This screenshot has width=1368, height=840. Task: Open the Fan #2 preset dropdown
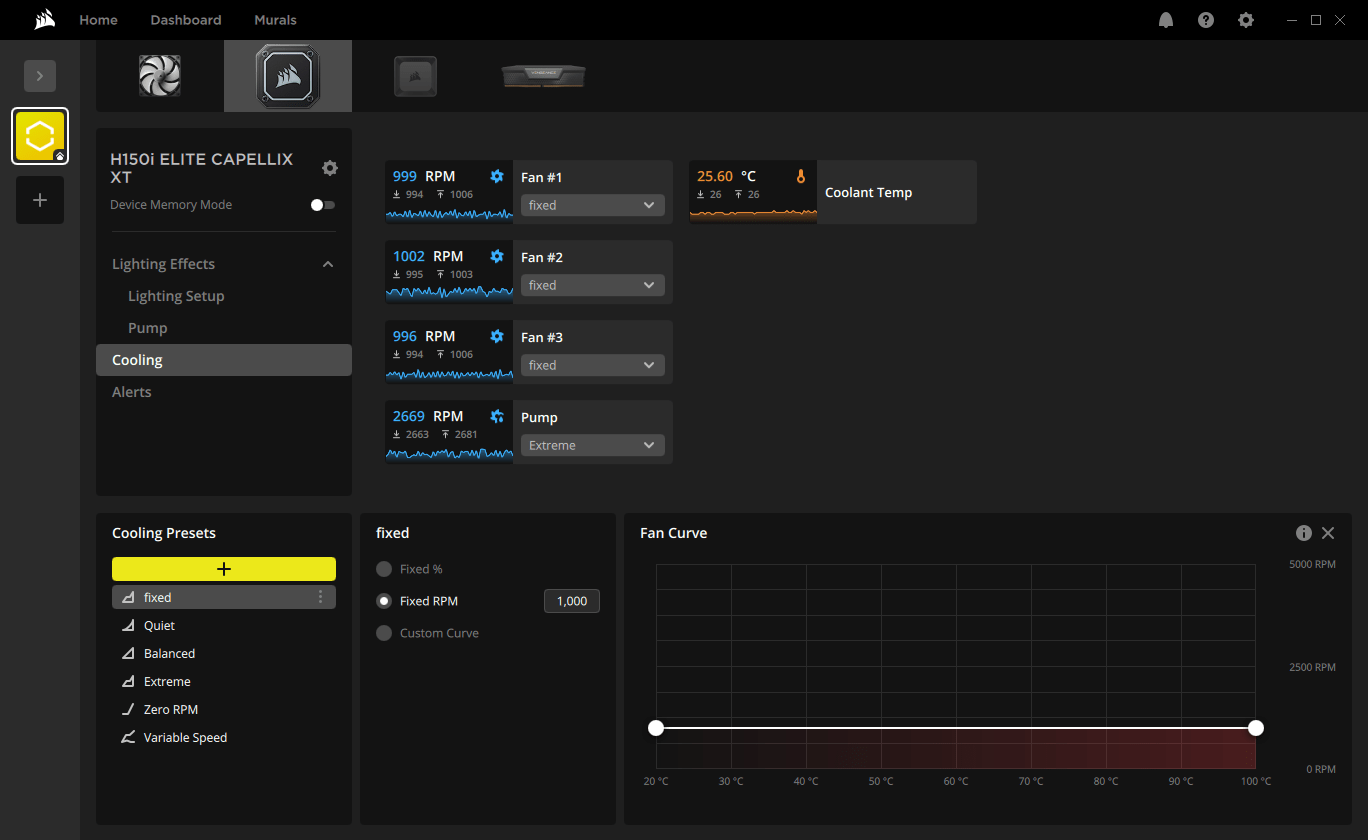[593, 285]
